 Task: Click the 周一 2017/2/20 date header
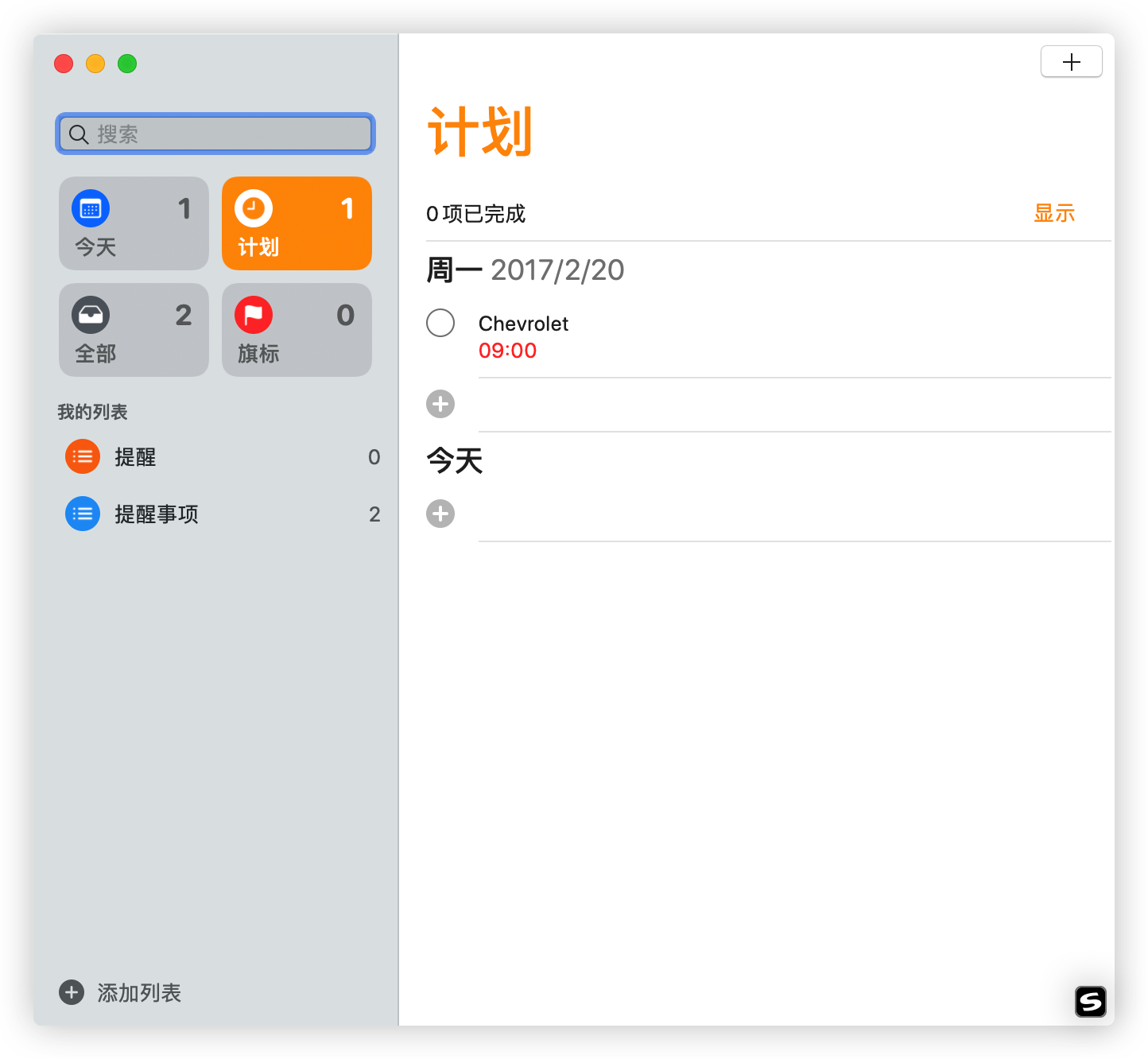pyautogui.click(x=525, y=270)
